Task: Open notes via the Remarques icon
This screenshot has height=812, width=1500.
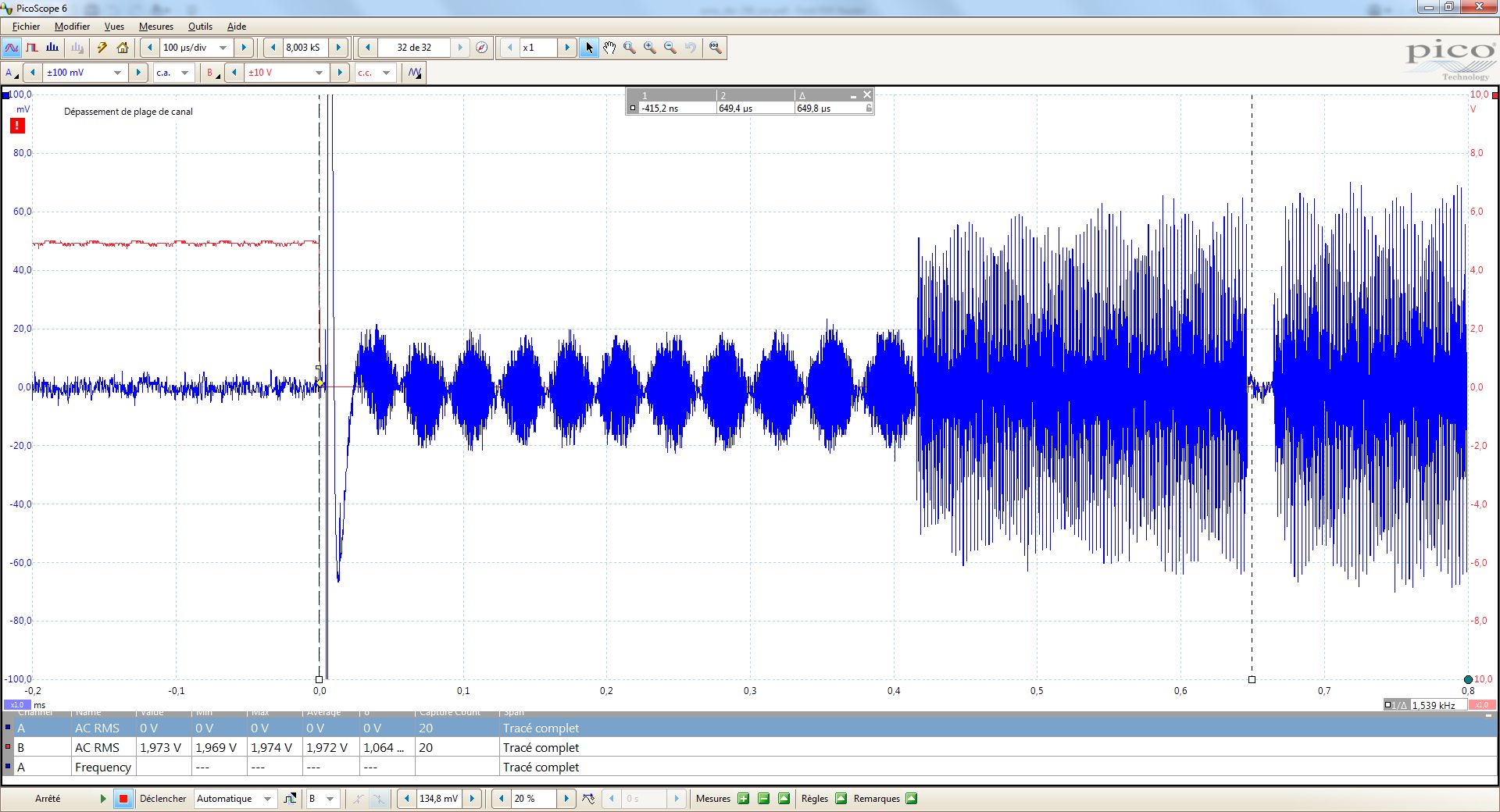Action: [912, 799]
